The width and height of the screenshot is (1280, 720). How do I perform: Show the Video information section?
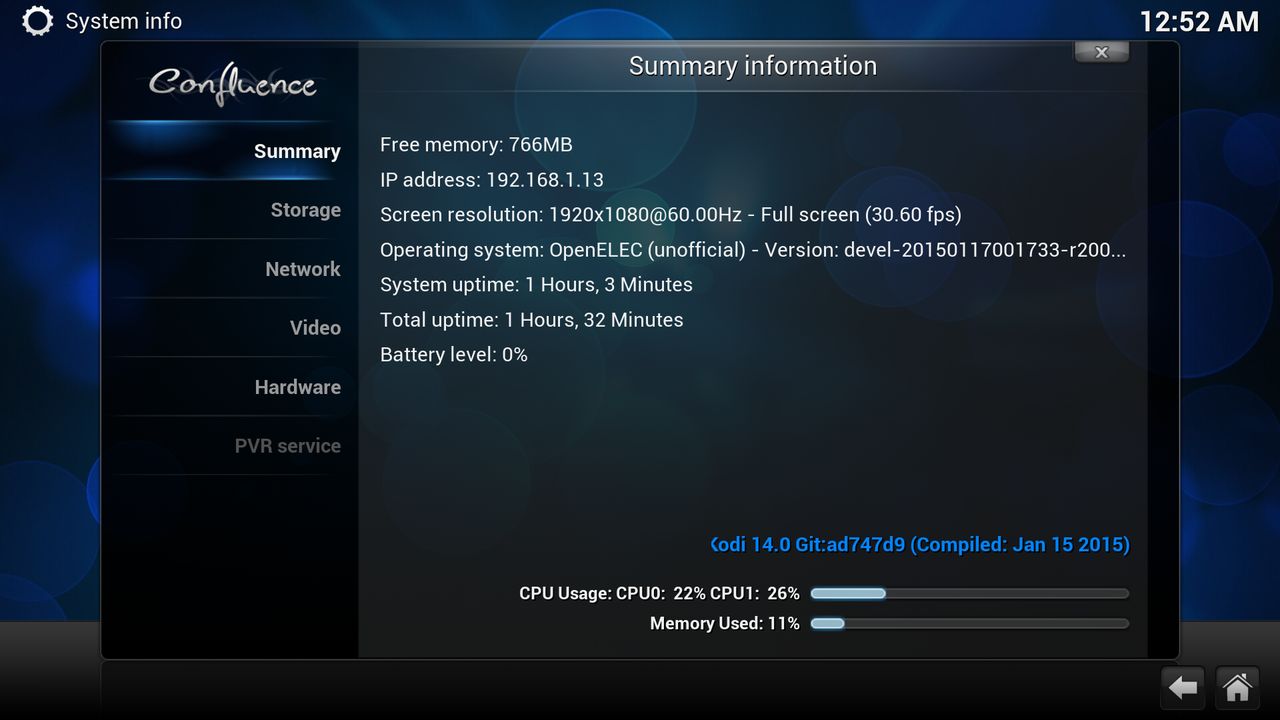(315, 328)
